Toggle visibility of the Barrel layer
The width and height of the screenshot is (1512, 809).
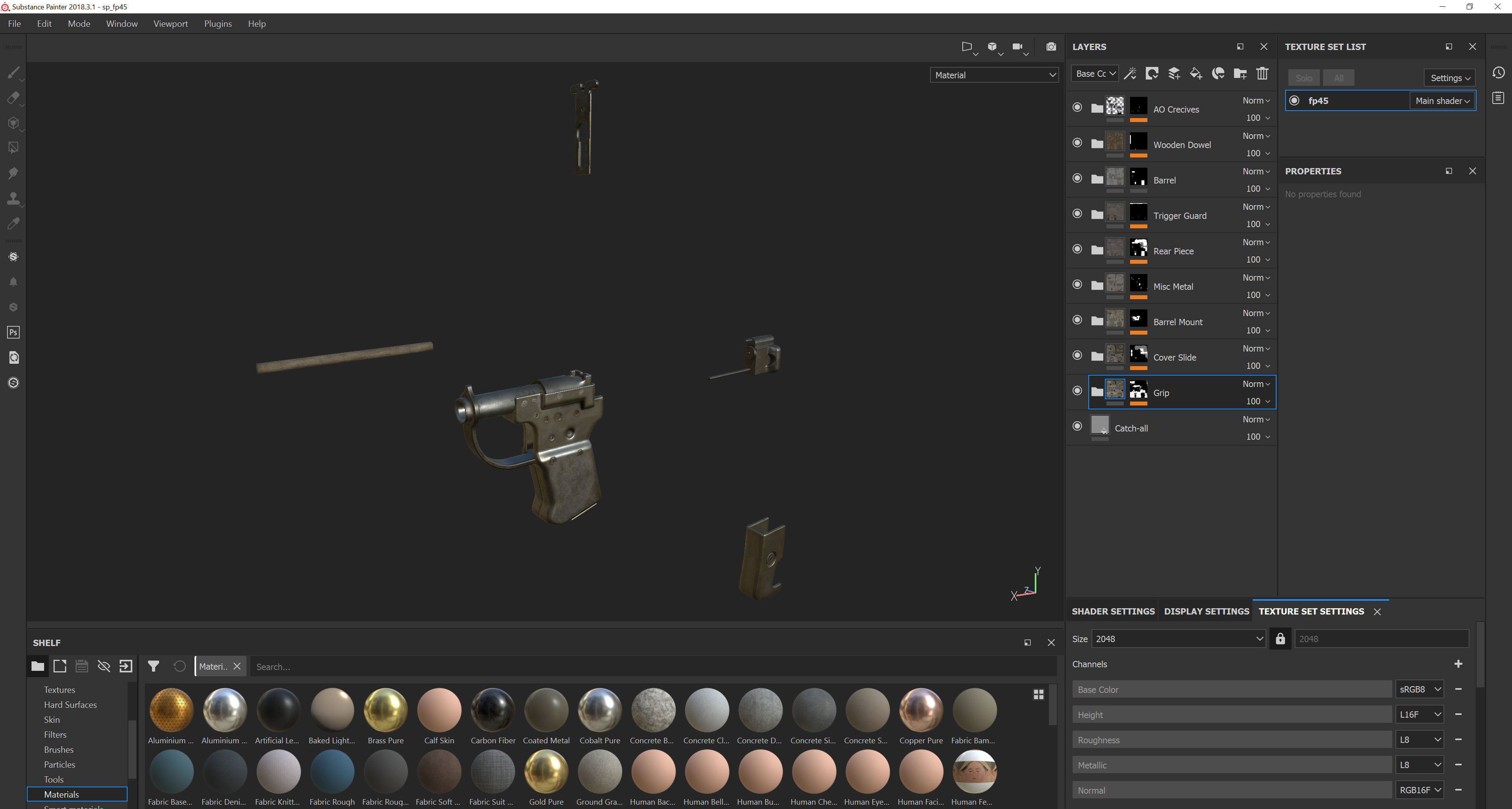point(1077,178)
